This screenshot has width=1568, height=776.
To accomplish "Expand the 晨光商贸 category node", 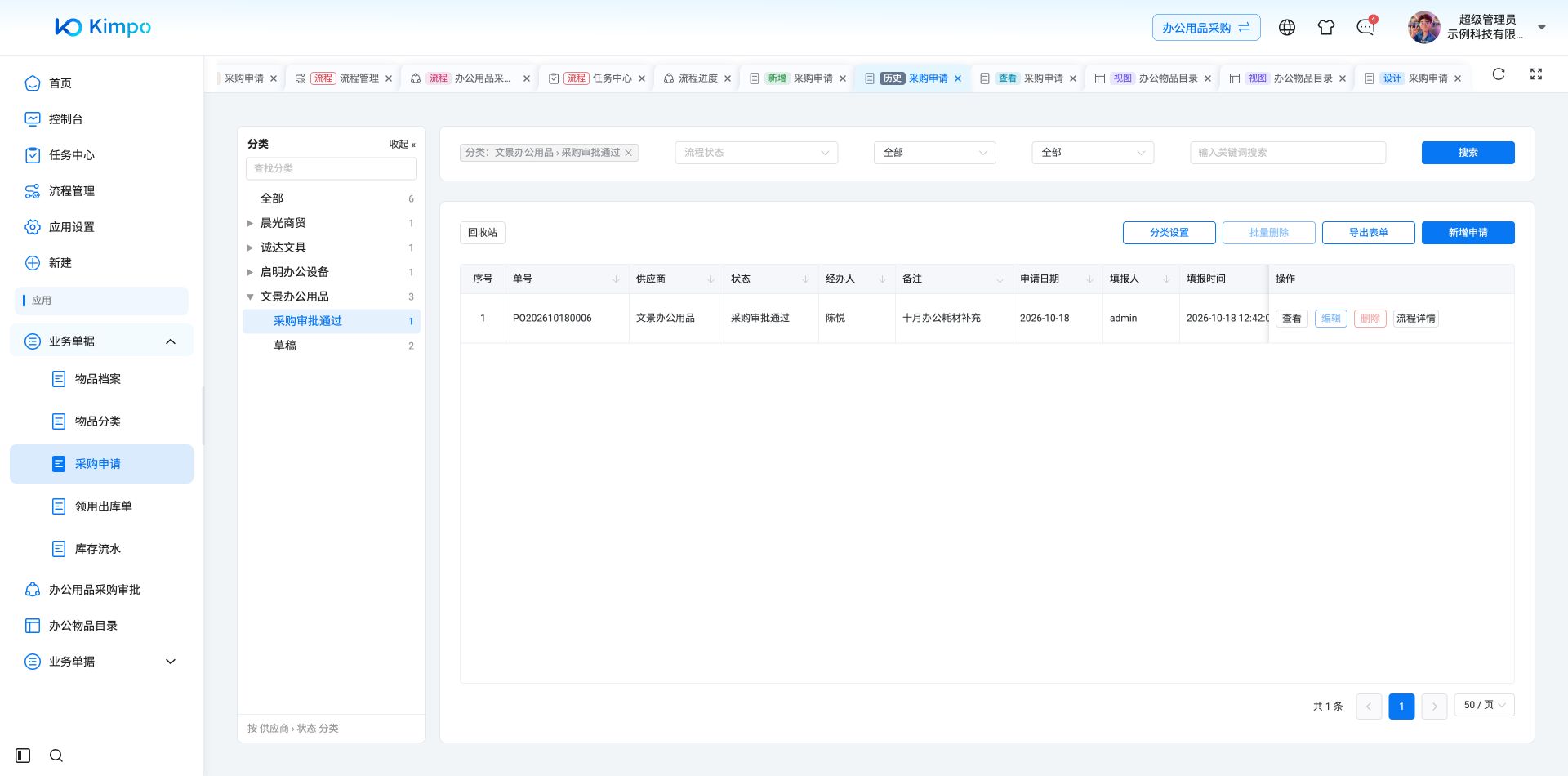I will [x=250, y=223].
